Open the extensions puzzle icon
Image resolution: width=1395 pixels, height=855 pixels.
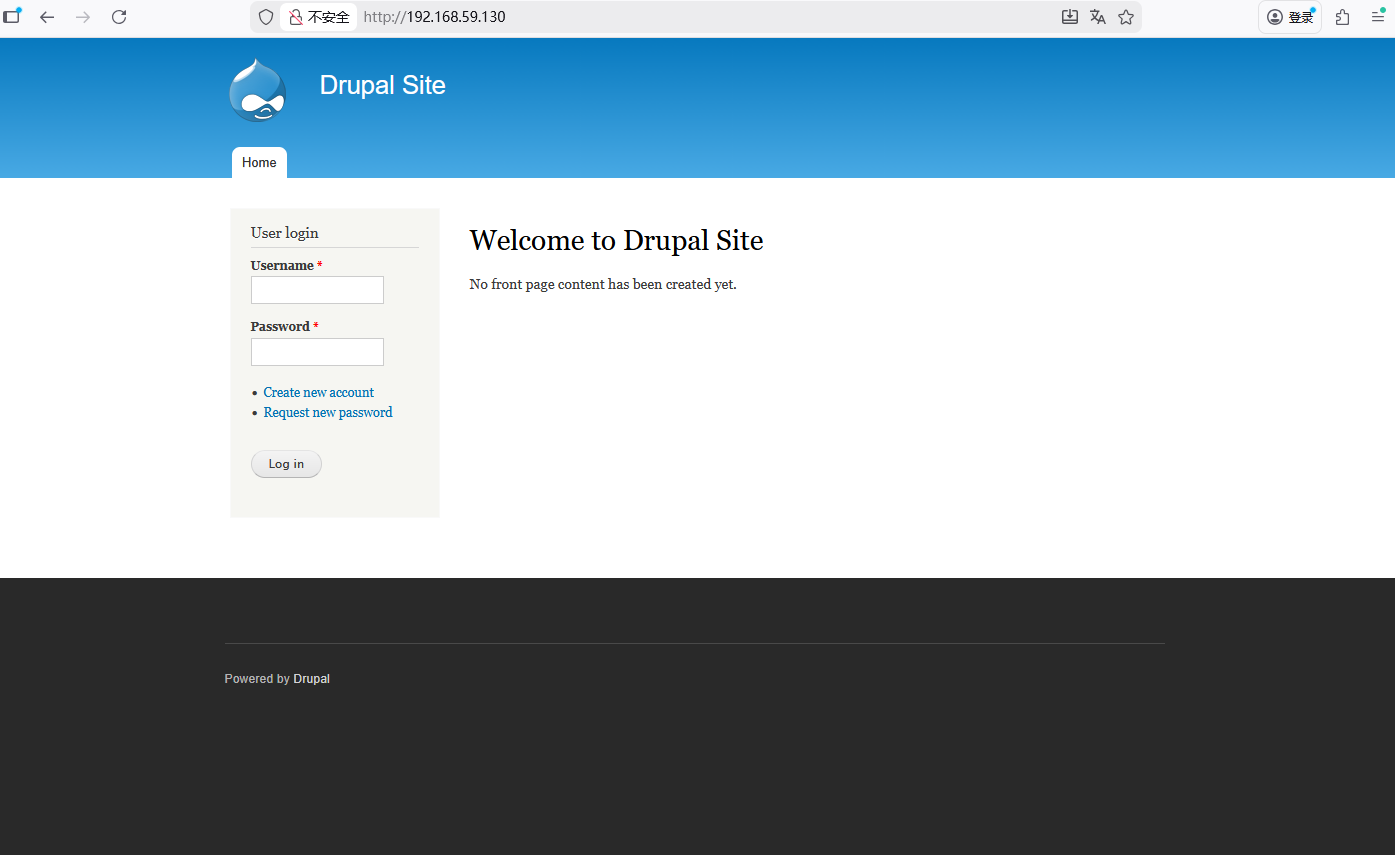(x=1343, y=17)
